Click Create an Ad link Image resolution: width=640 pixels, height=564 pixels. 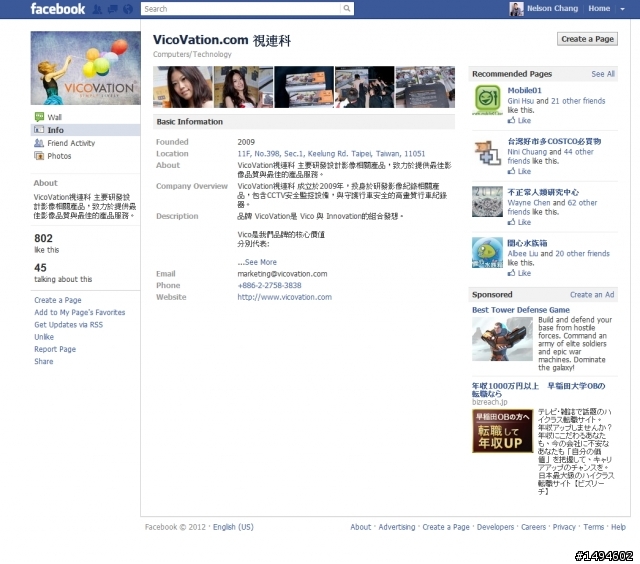coord(592,295)
